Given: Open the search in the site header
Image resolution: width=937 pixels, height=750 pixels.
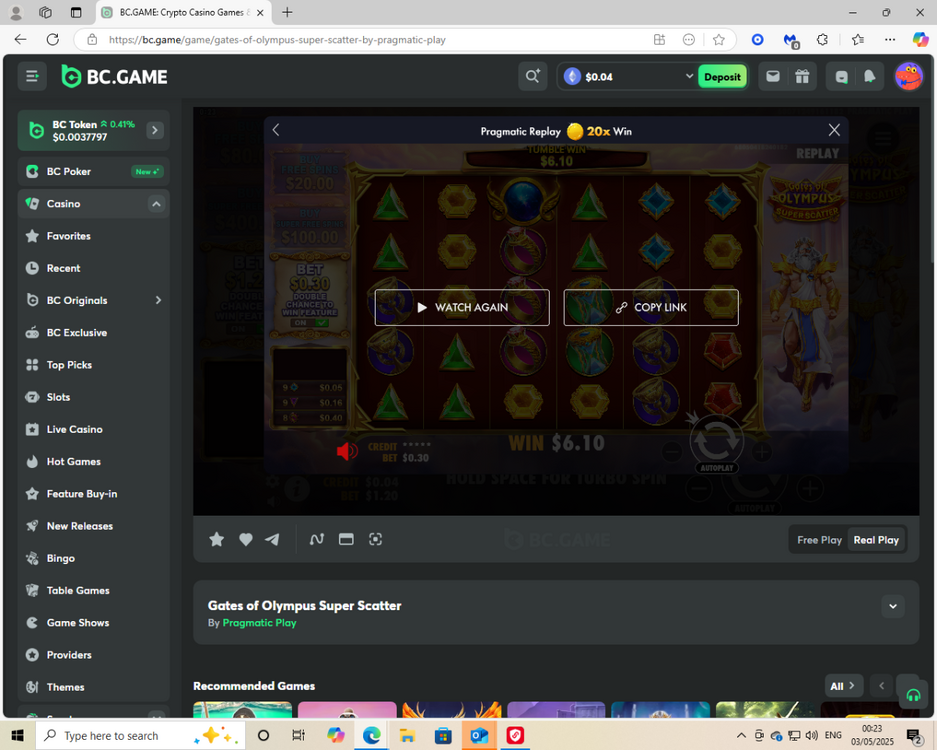Looking at the screenshot, I should coord(532,77).
